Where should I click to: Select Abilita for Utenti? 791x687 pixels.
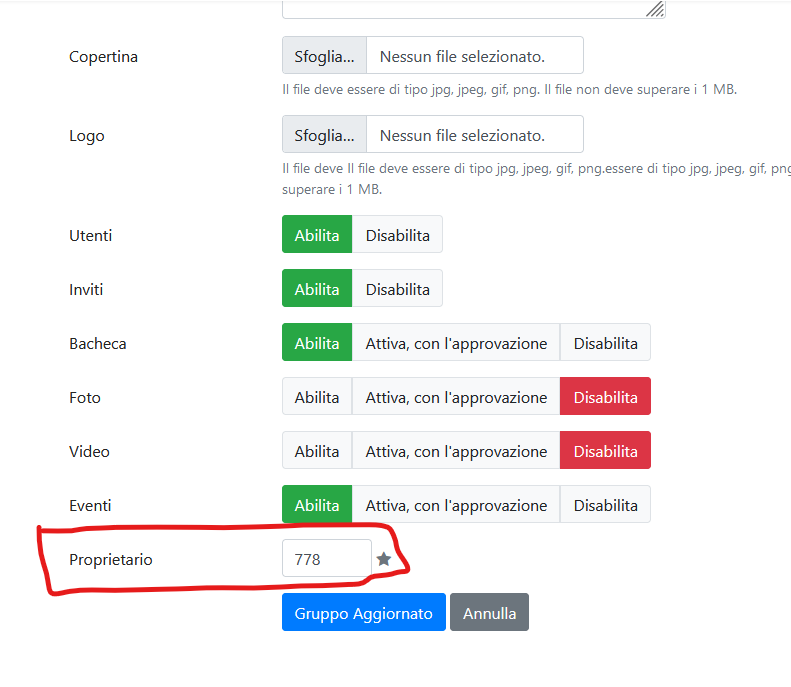click(x=317, y=235)
